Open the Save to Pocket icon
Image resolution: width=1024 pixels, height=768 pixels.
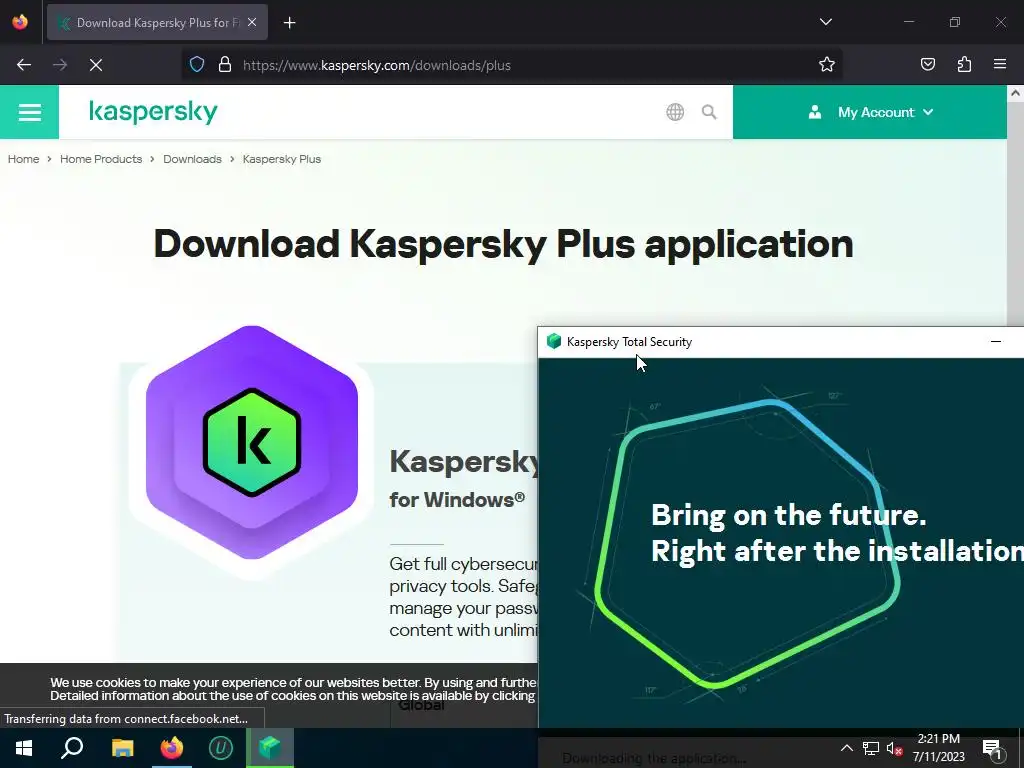(x=928, y=65)
